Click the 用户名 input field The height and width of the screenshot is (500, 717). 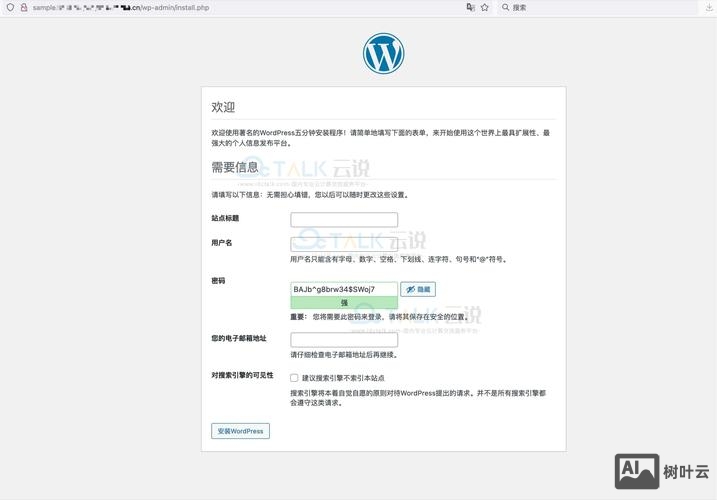click(x=344, y=244)
